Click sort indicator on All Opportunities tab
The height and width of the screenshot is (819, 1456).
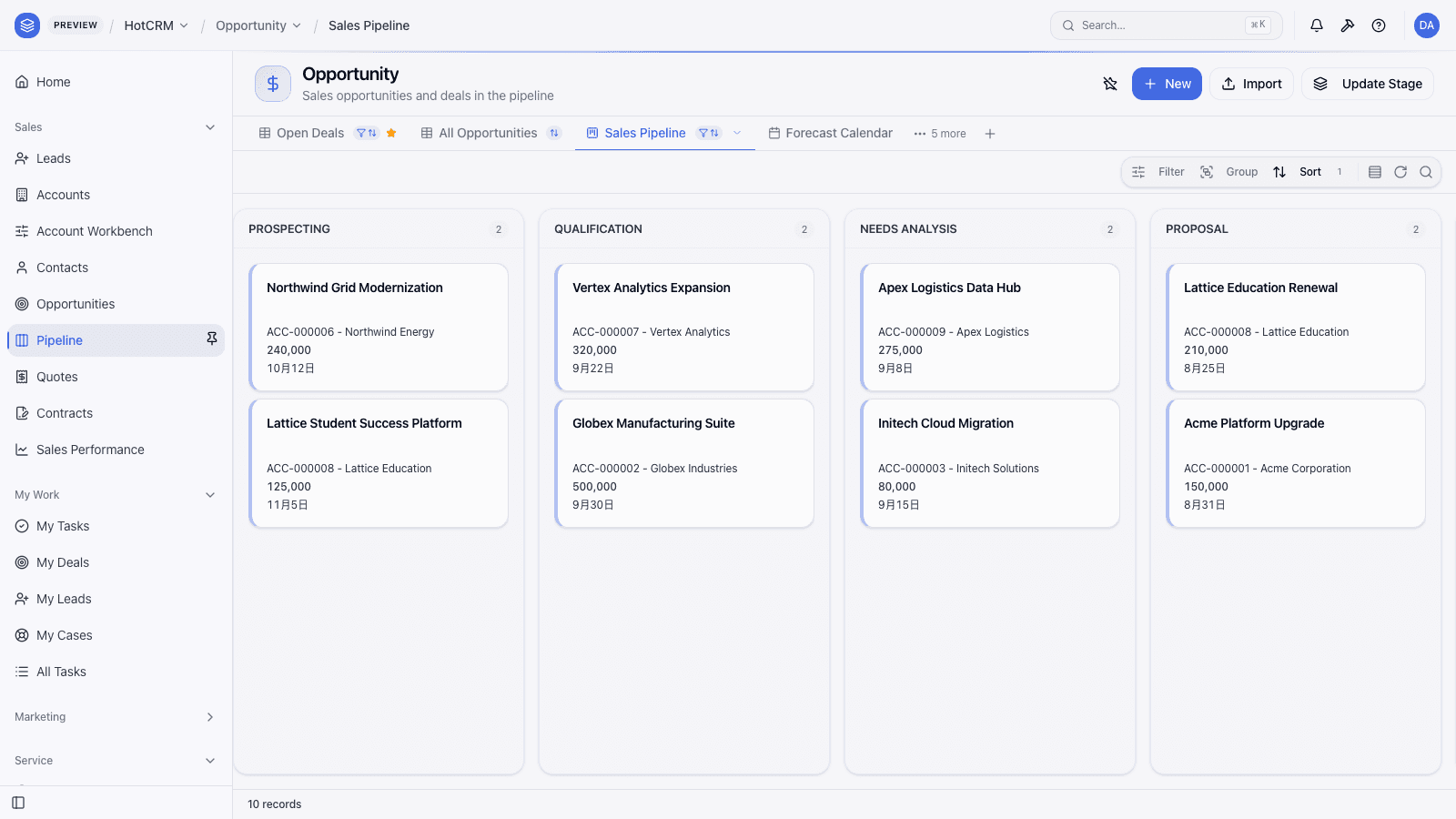pyautogui.click(x=553, y=133)
